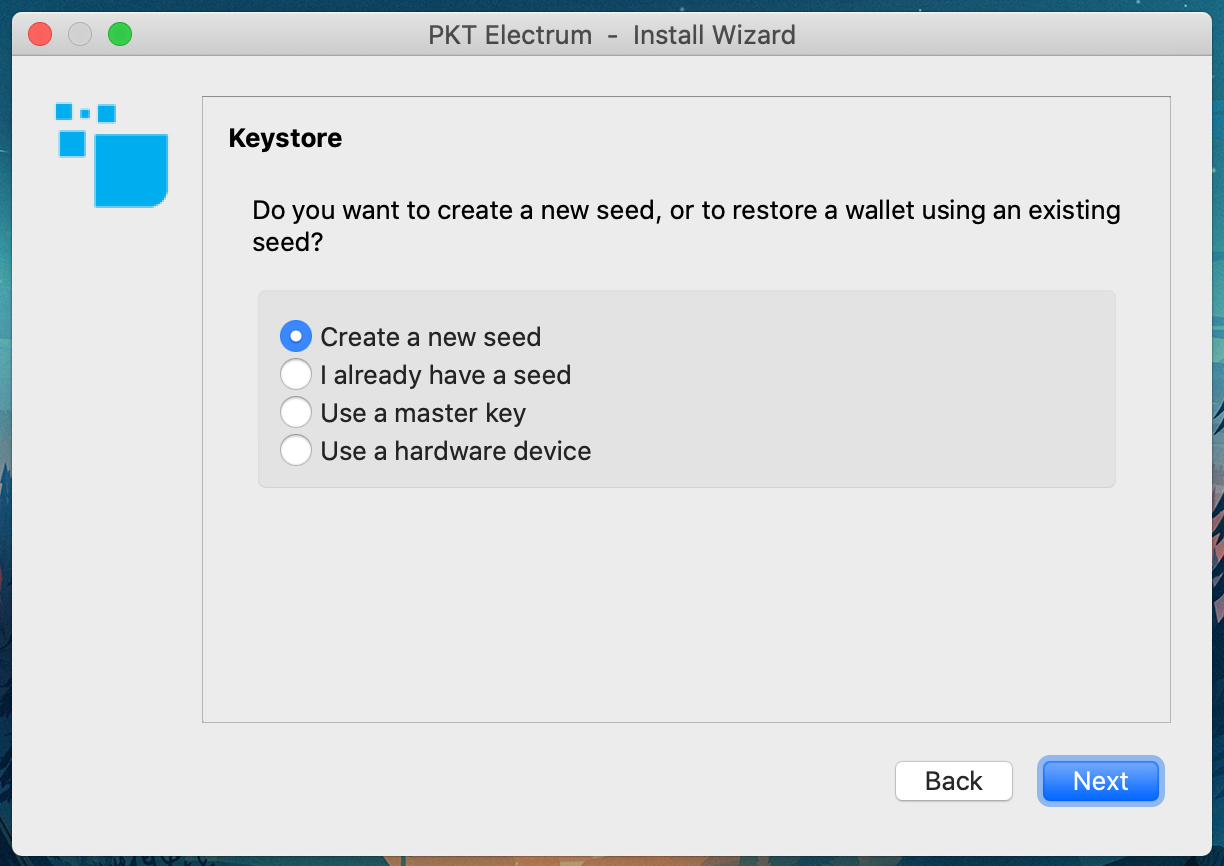This screenshot has height=866, width=1224.
Task: Minimize the wizard with the yellow button
Action: (80, 35)
